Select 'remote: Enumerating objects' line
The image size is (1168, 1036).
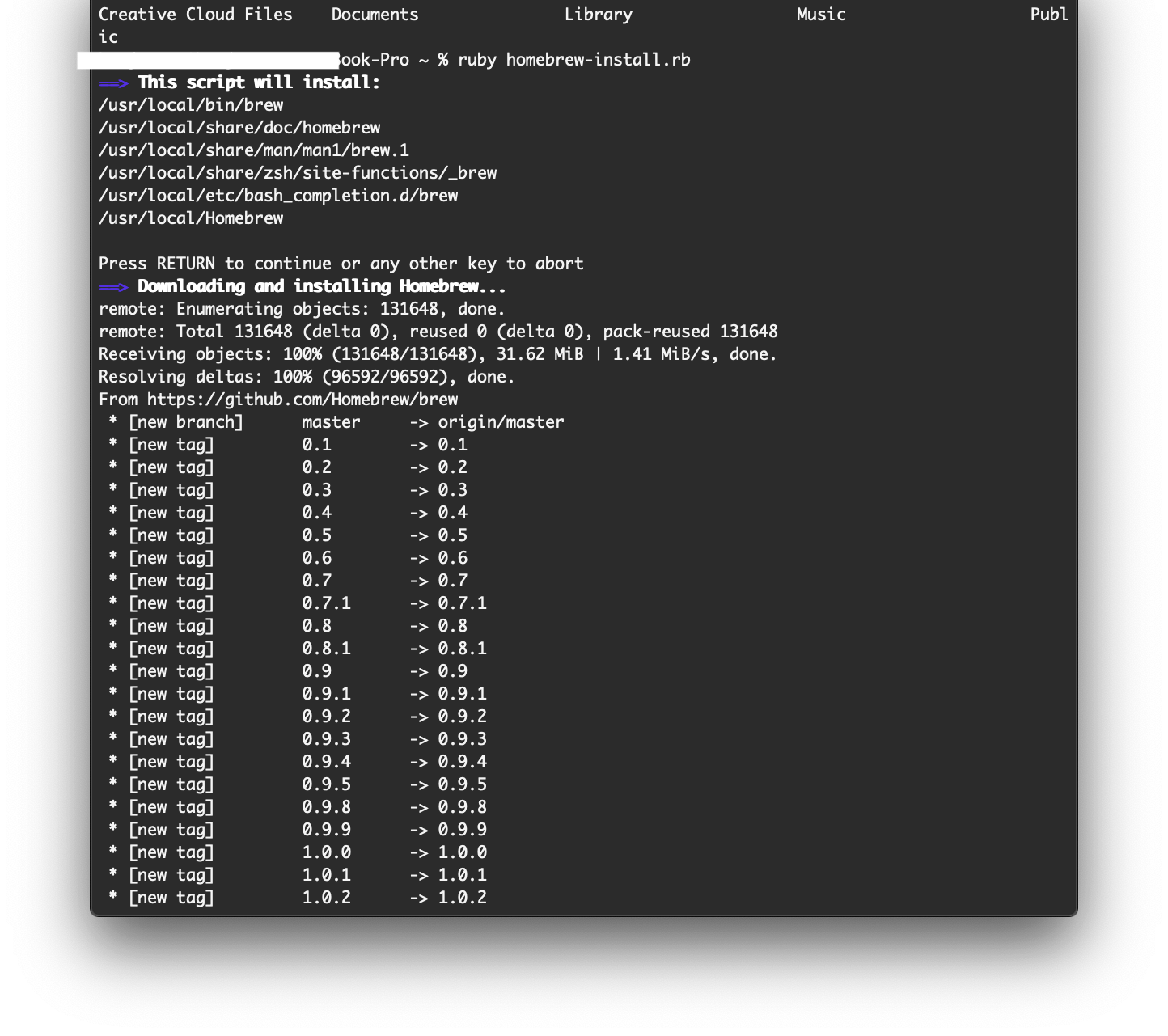(302, 309)
